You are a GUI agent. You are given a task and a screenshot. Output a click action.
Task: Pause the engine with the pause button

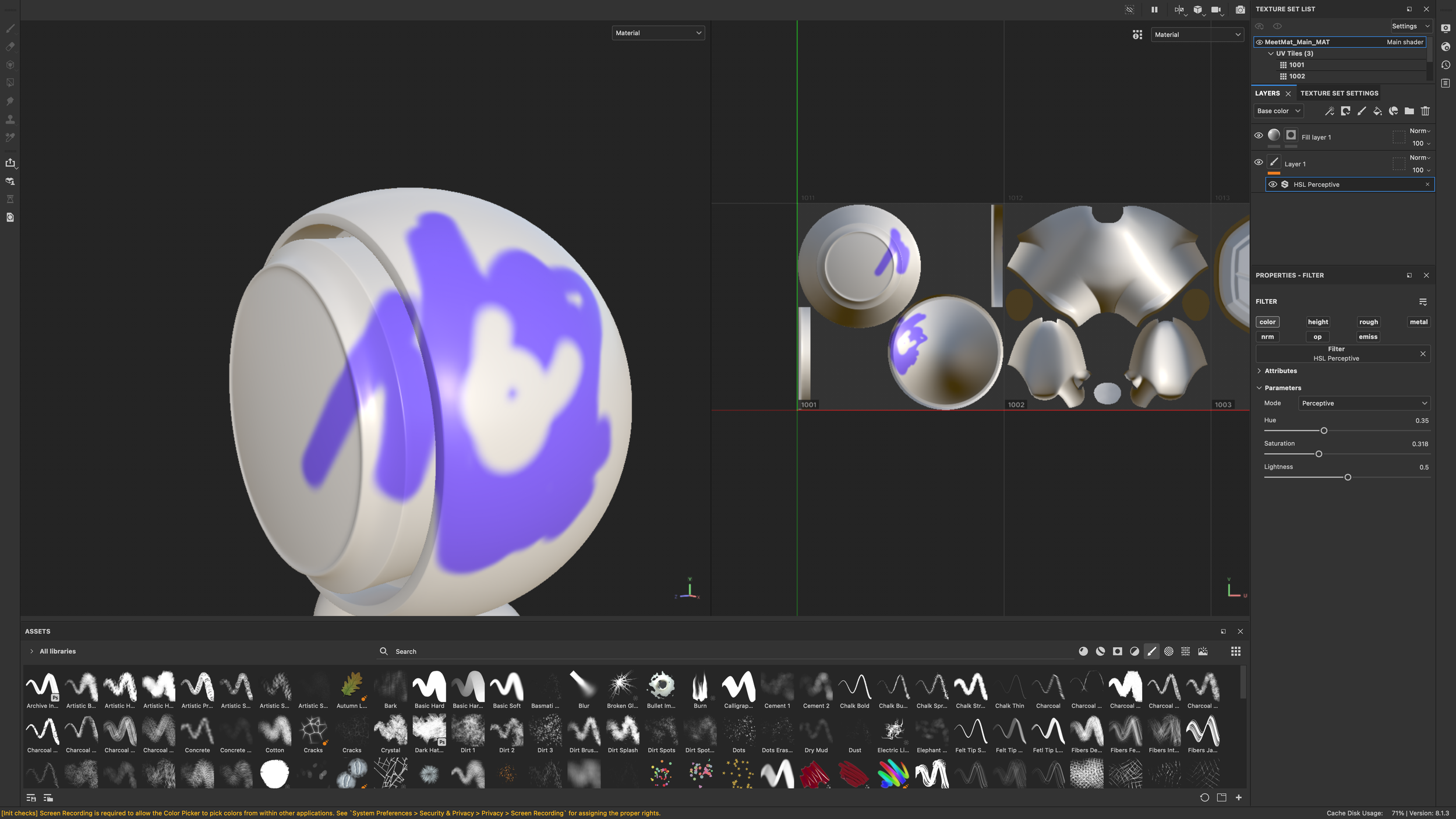(1154, 10)
